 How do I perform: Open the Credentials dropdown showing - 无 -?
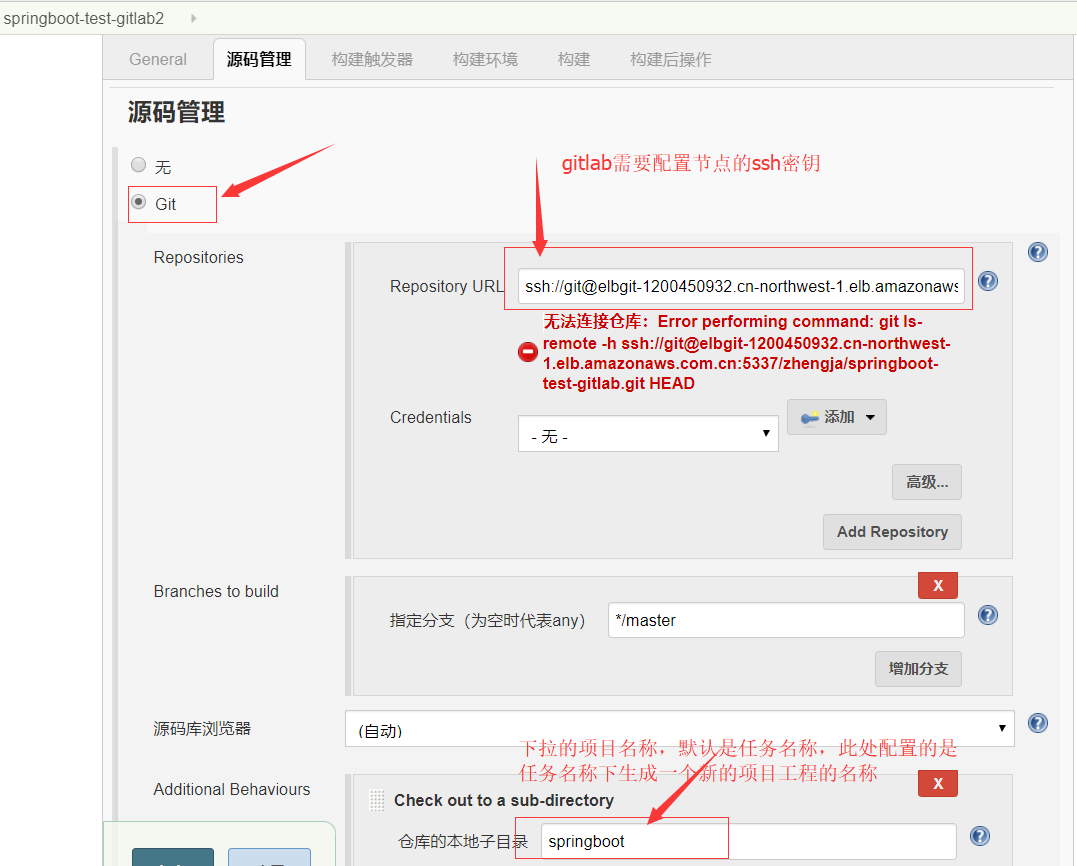648,433
